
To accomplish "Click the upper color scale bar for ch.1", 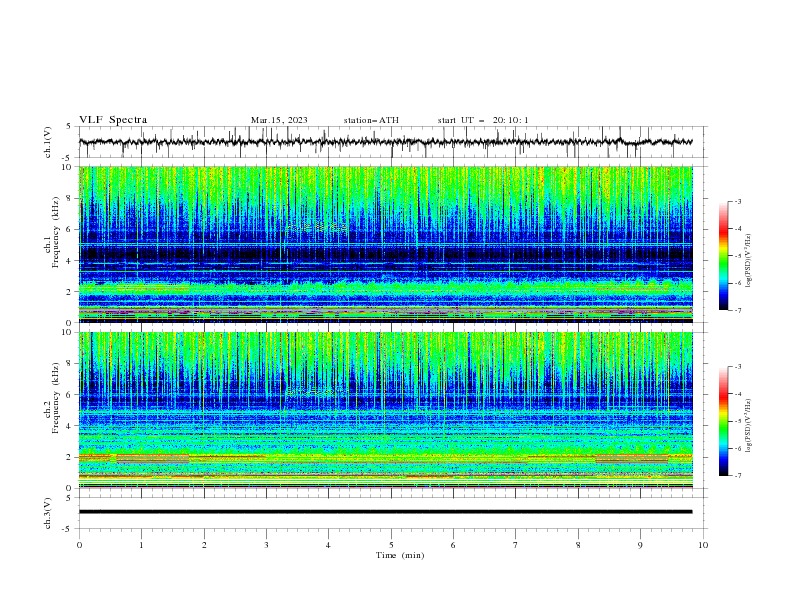I will [724, 255].
